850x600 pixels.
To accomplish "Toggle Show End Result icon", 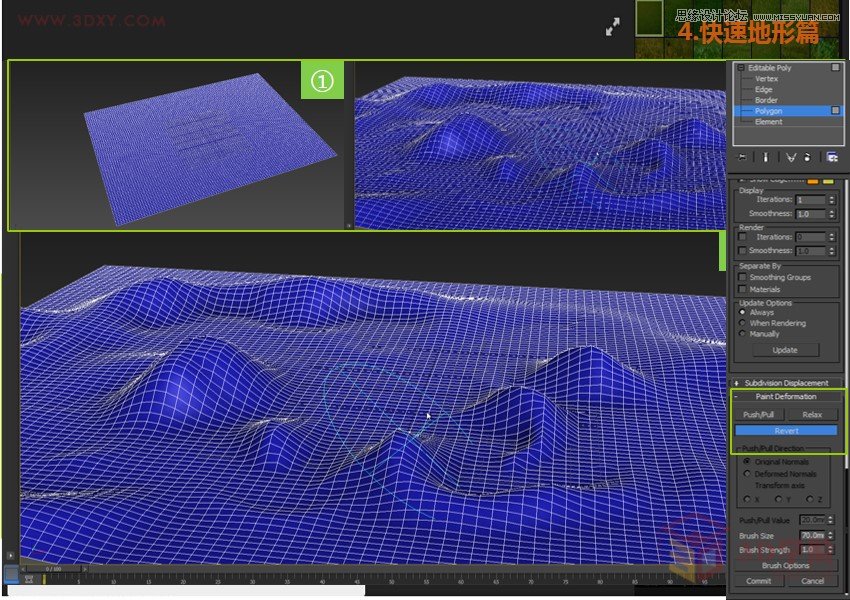I will [x=766, y=157].
